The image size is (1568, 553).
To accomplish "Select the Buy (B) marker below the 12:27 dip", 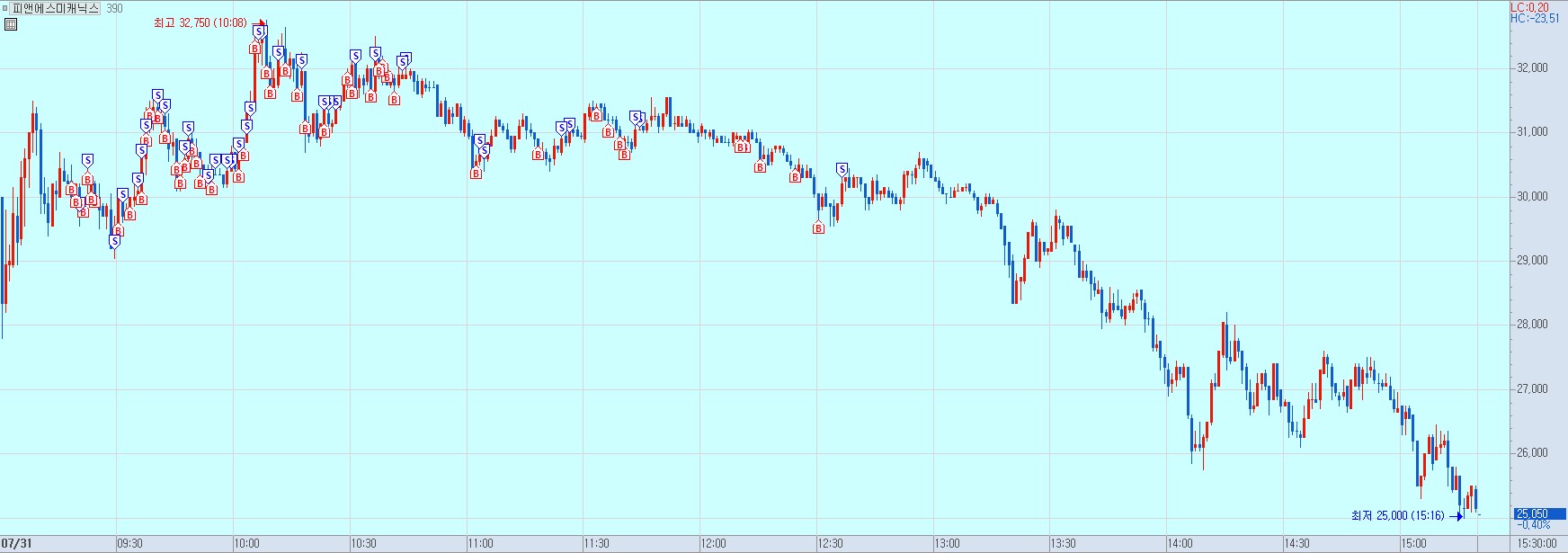I will (818, 227).
